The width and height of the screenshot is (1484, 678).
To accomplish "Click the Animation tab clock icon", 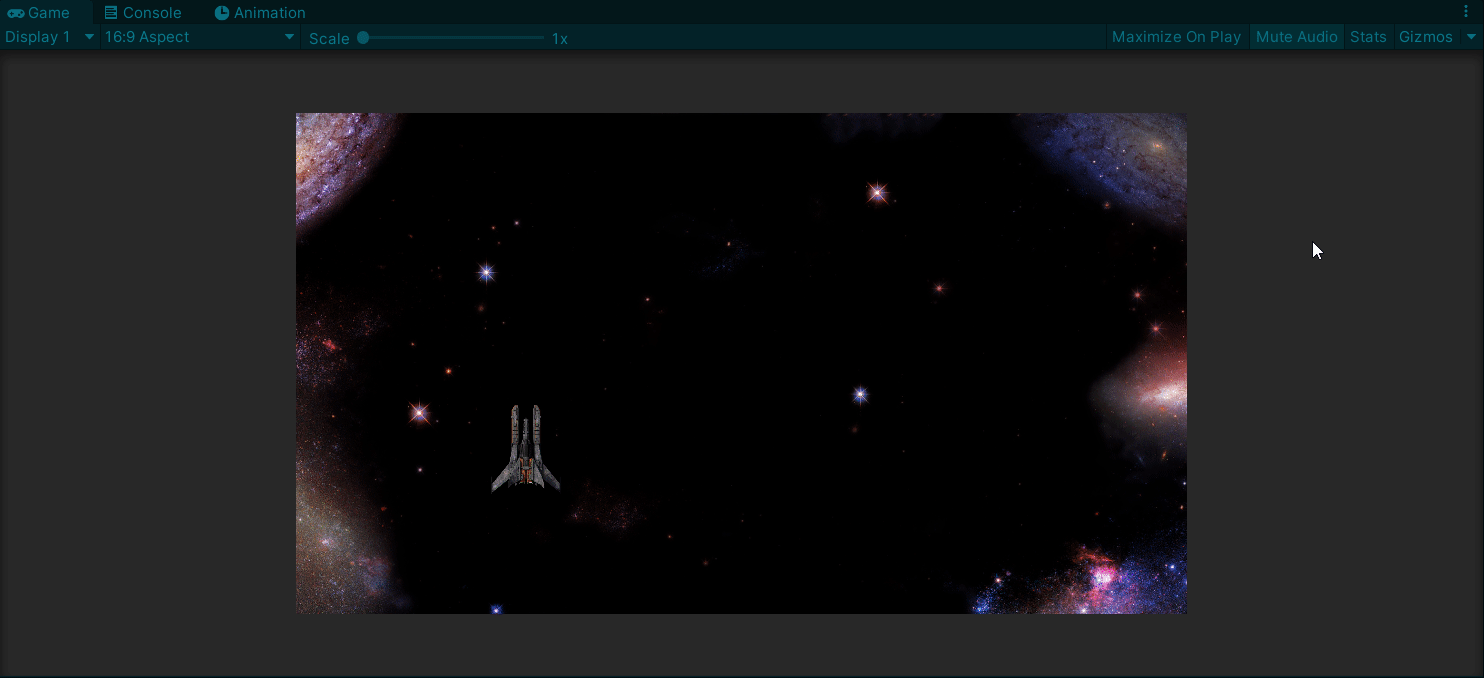I will point(222,13).
